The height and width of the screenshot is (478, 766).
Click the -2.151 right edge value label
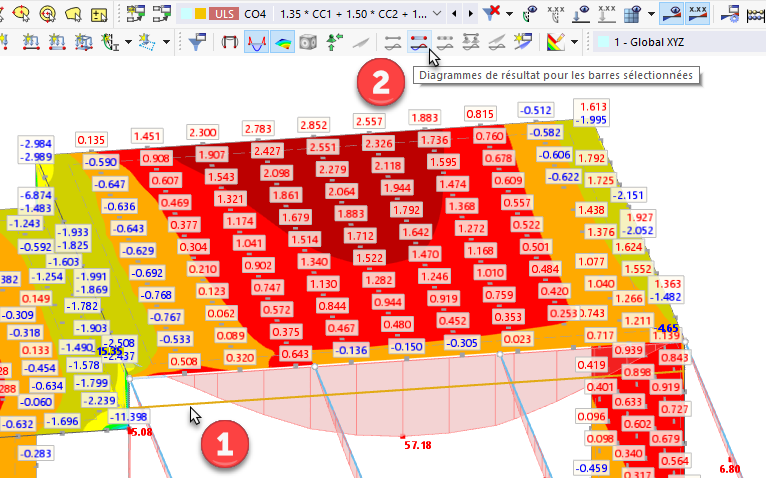click(x=628, y=195)
